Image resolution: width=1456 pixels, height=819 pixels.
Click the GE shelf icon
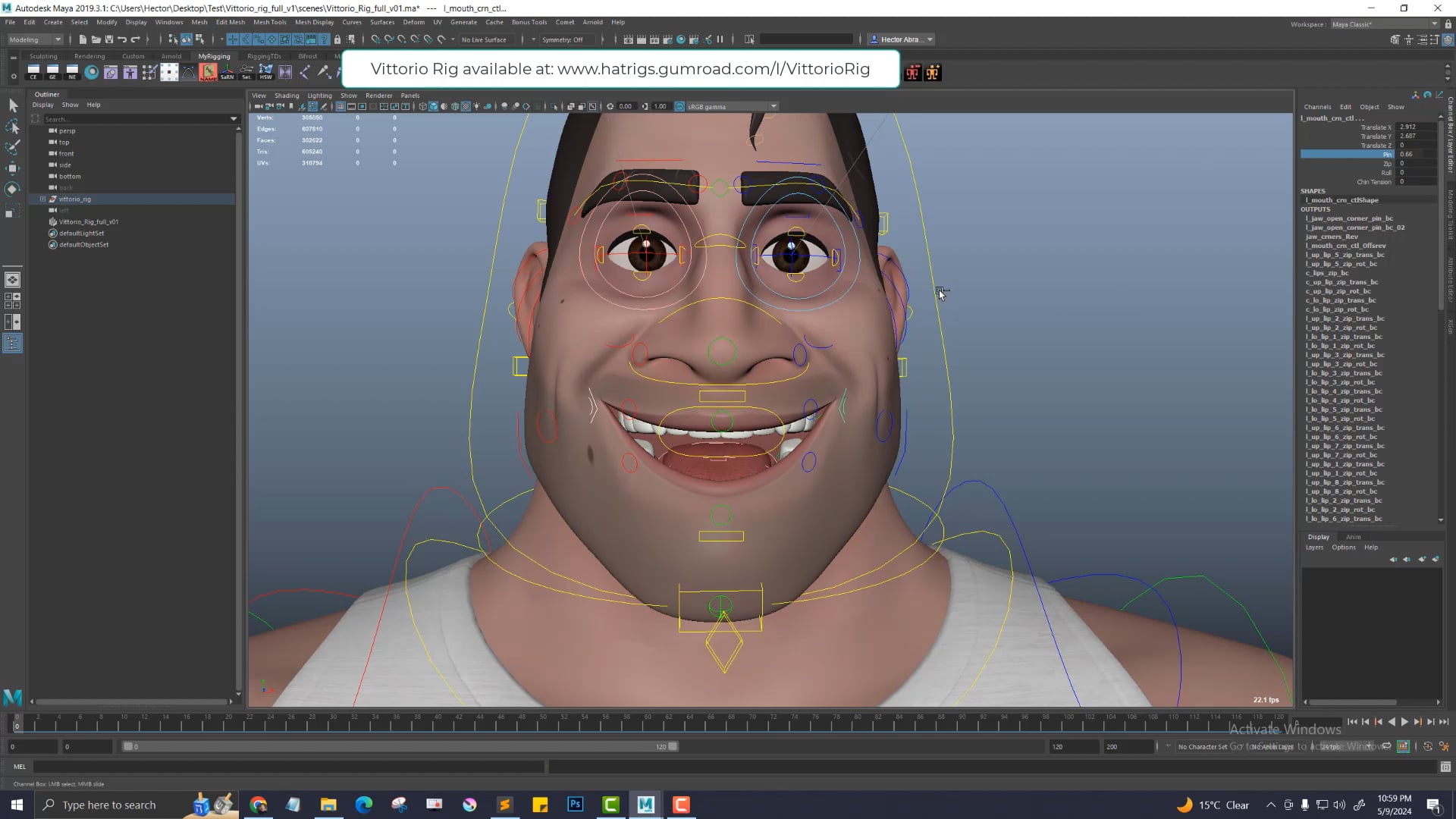[x=52, y=72]
